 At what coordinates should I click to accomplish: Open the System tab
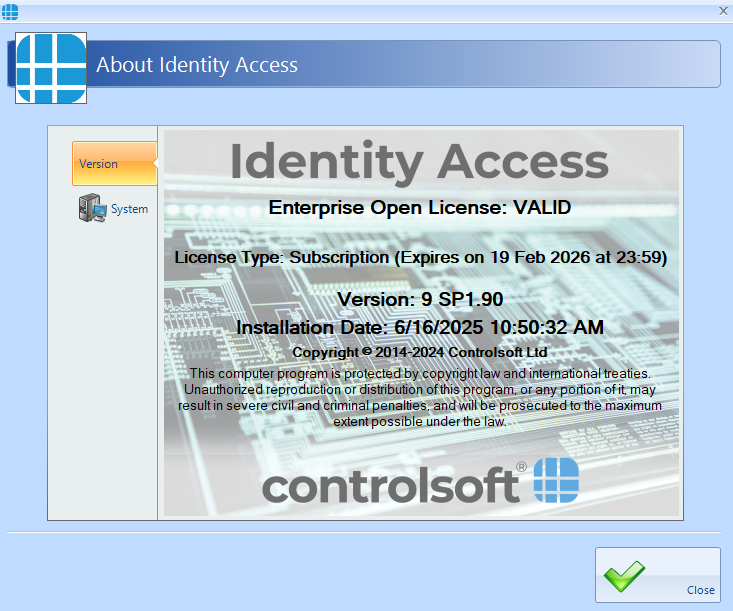tap(114, 208)
